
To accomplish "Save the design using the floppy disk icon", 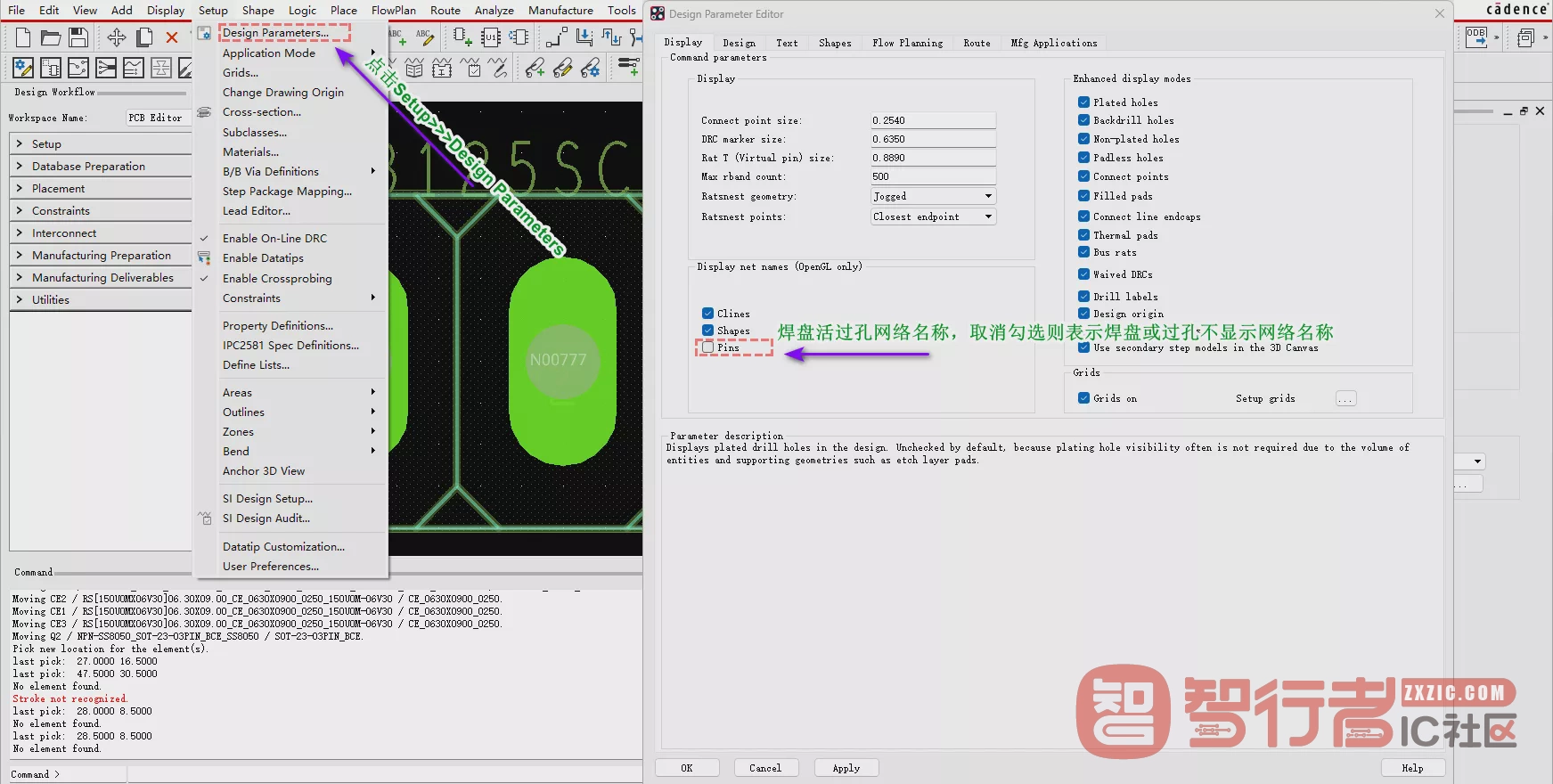I will 78,37.
